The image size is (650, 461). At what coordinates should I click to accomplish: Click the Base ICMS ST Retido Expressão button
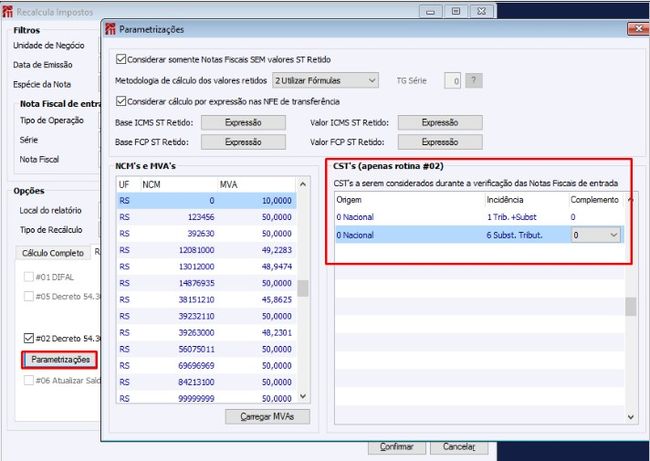coord(243,123)
